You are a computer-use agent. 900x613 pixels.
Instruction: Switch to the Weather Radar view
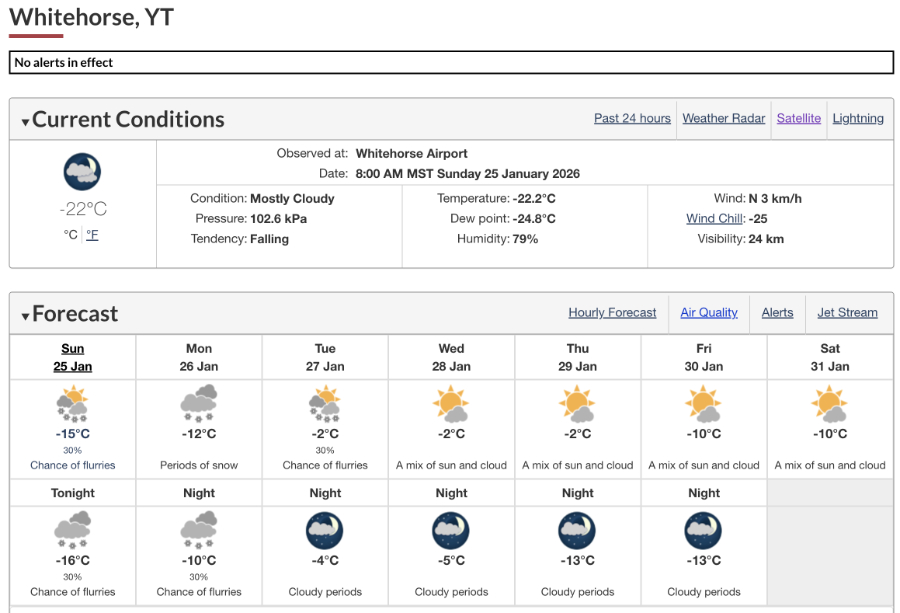(x=723, y=118)
